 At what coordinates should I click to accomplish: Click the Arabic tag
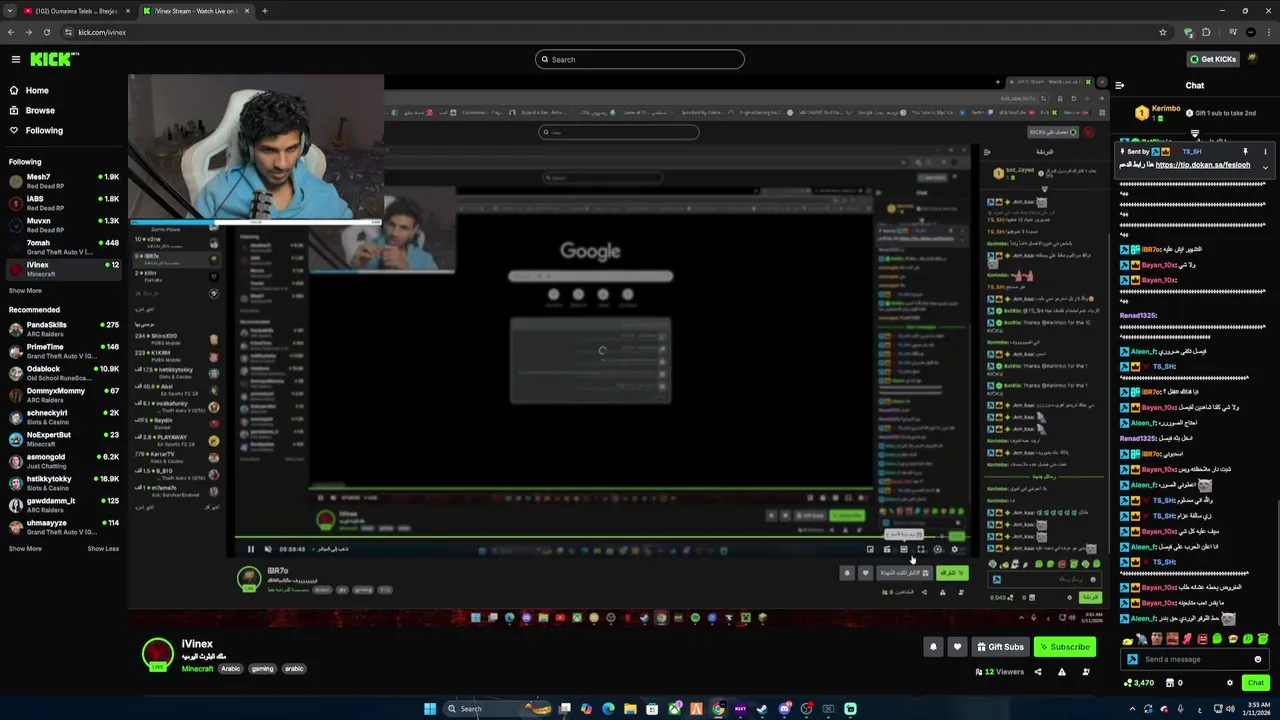coord(231,668)
